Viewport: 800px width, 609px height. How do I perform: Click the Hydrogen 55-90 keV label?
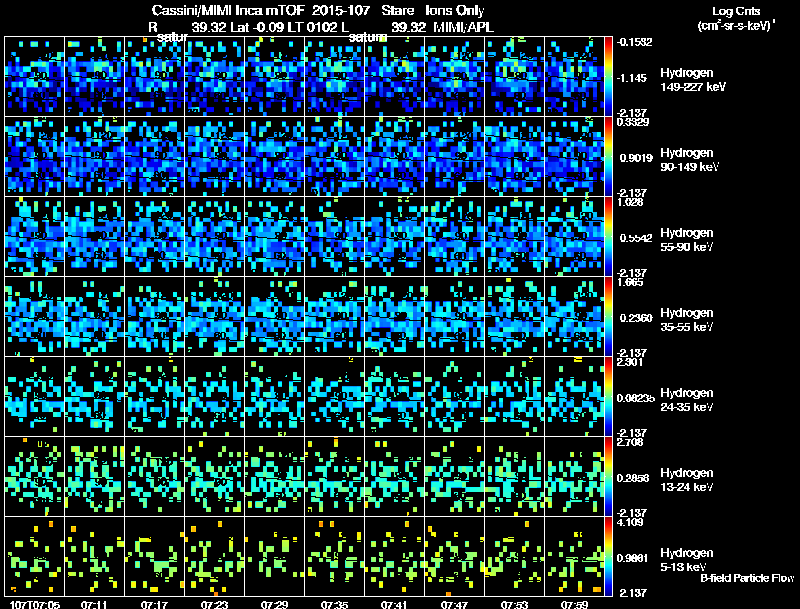(x=687, y=240)
